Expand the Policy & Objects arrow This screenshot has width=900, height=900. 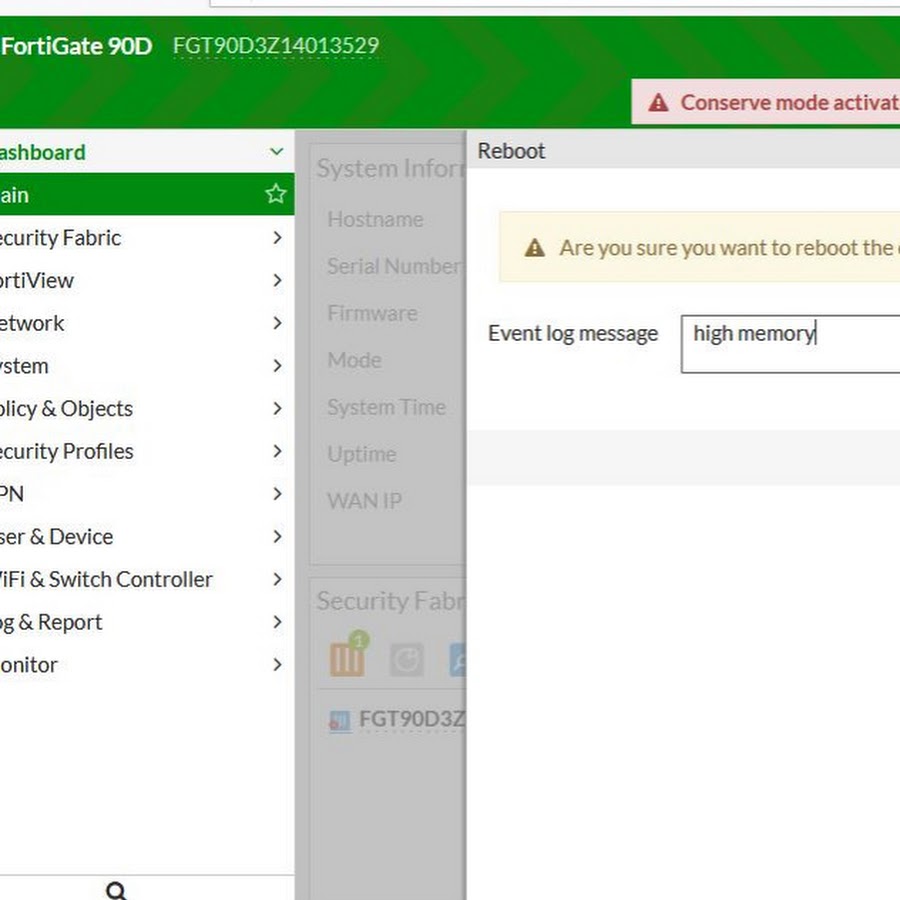(277, 409)
